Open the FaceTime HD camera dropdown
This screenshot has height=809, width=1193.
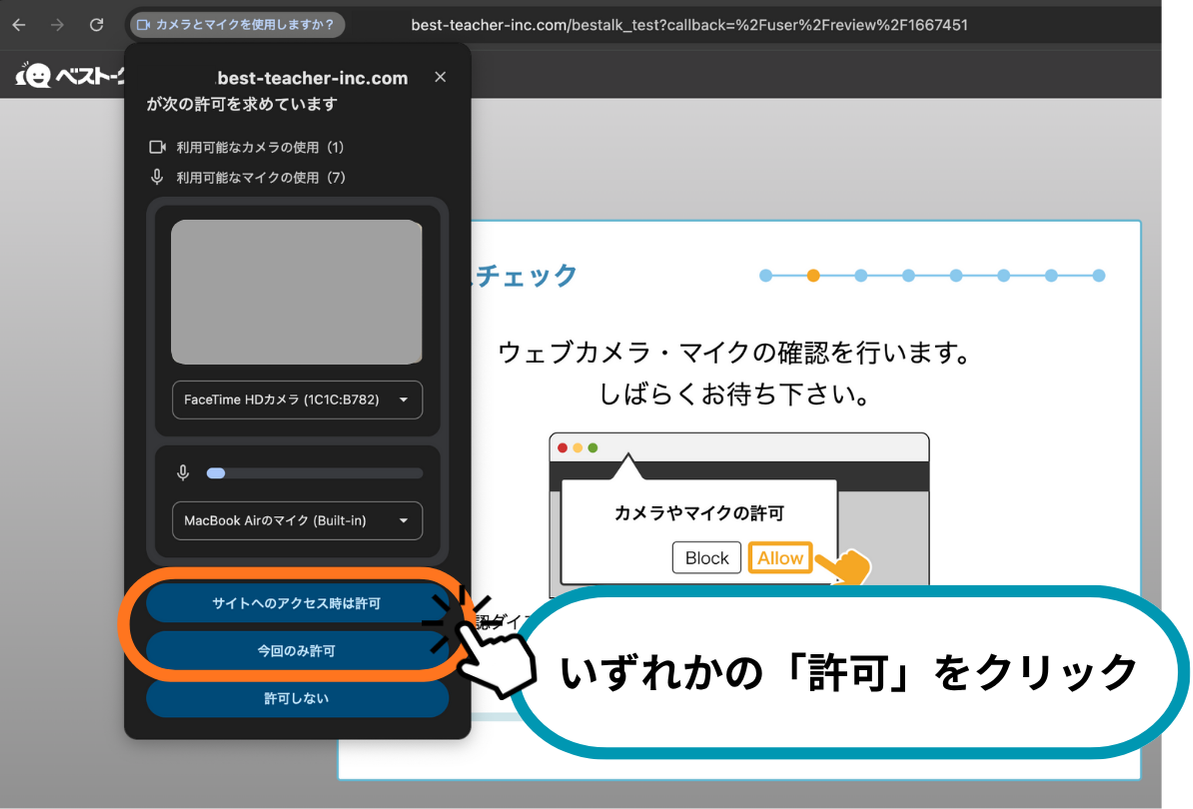[297, 400]
